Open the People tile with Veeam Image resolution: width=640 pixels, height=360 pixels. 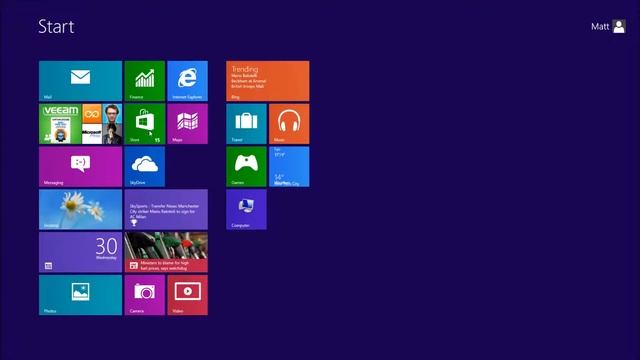[80, 124]
